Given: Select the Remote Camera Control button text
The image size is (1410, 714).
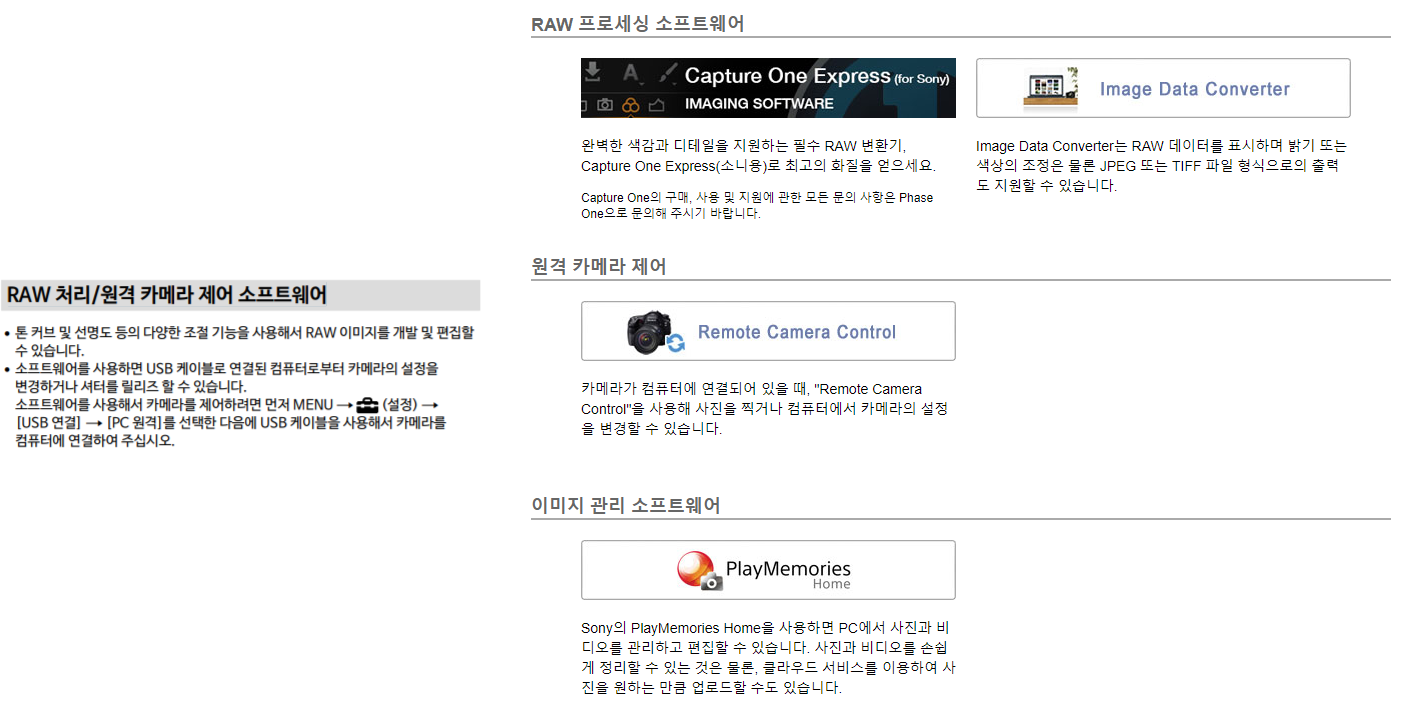Looking at the screenshot, I should [796, 332].
